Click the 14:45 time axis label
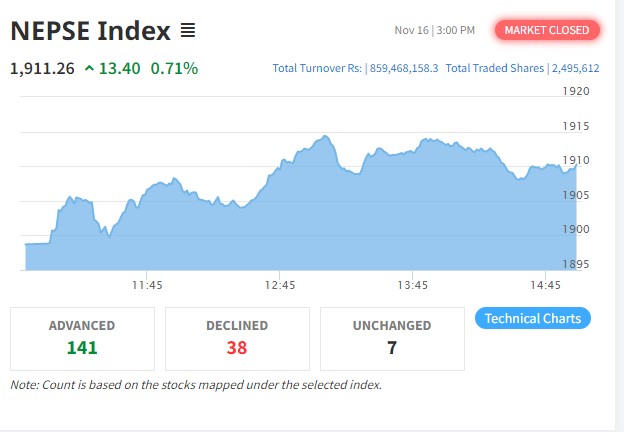This screenshot has height=432, width=624. click(545, 285)
